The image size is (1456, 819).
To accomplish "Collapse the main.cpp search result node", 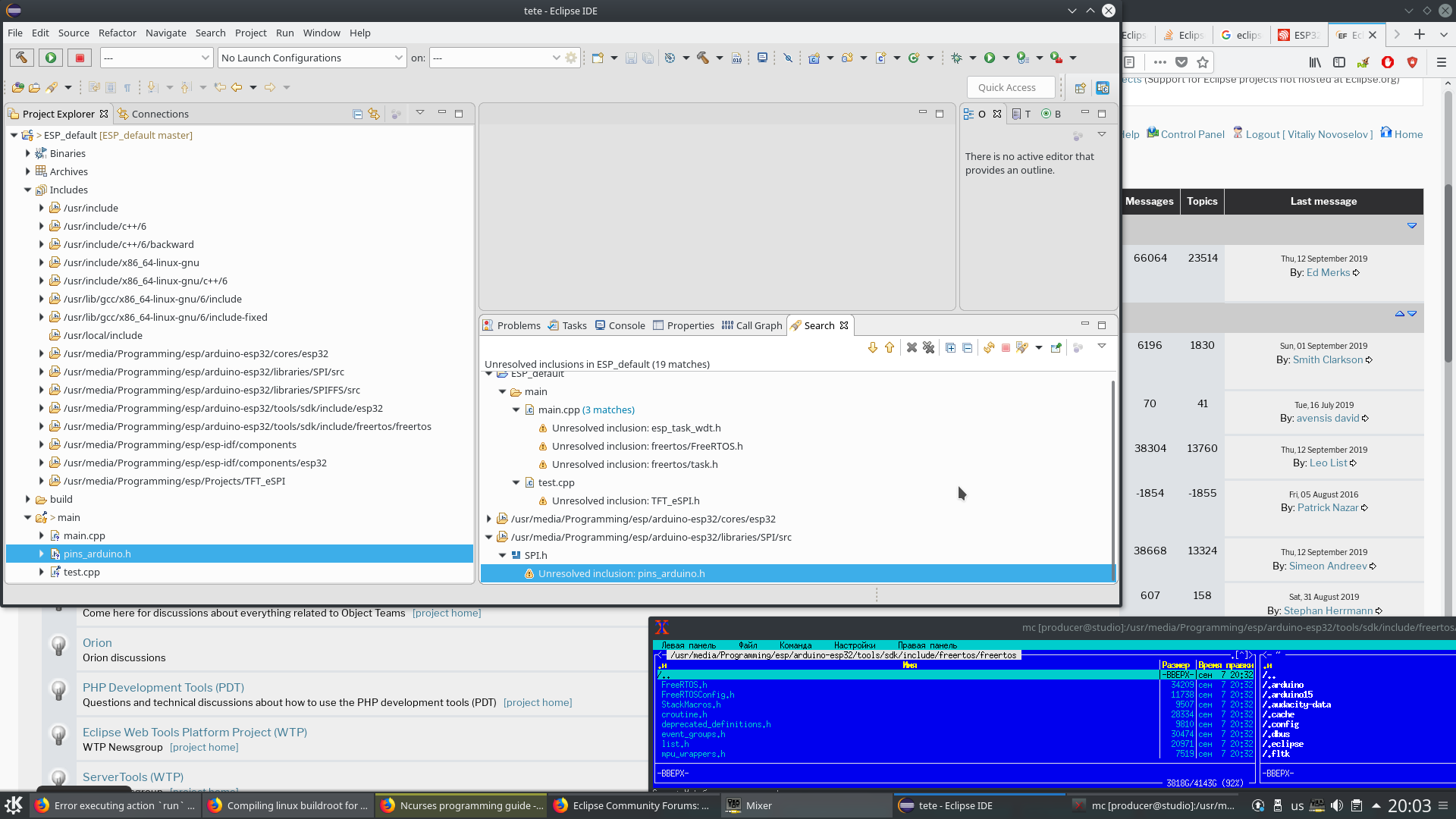I will [516, 409].
